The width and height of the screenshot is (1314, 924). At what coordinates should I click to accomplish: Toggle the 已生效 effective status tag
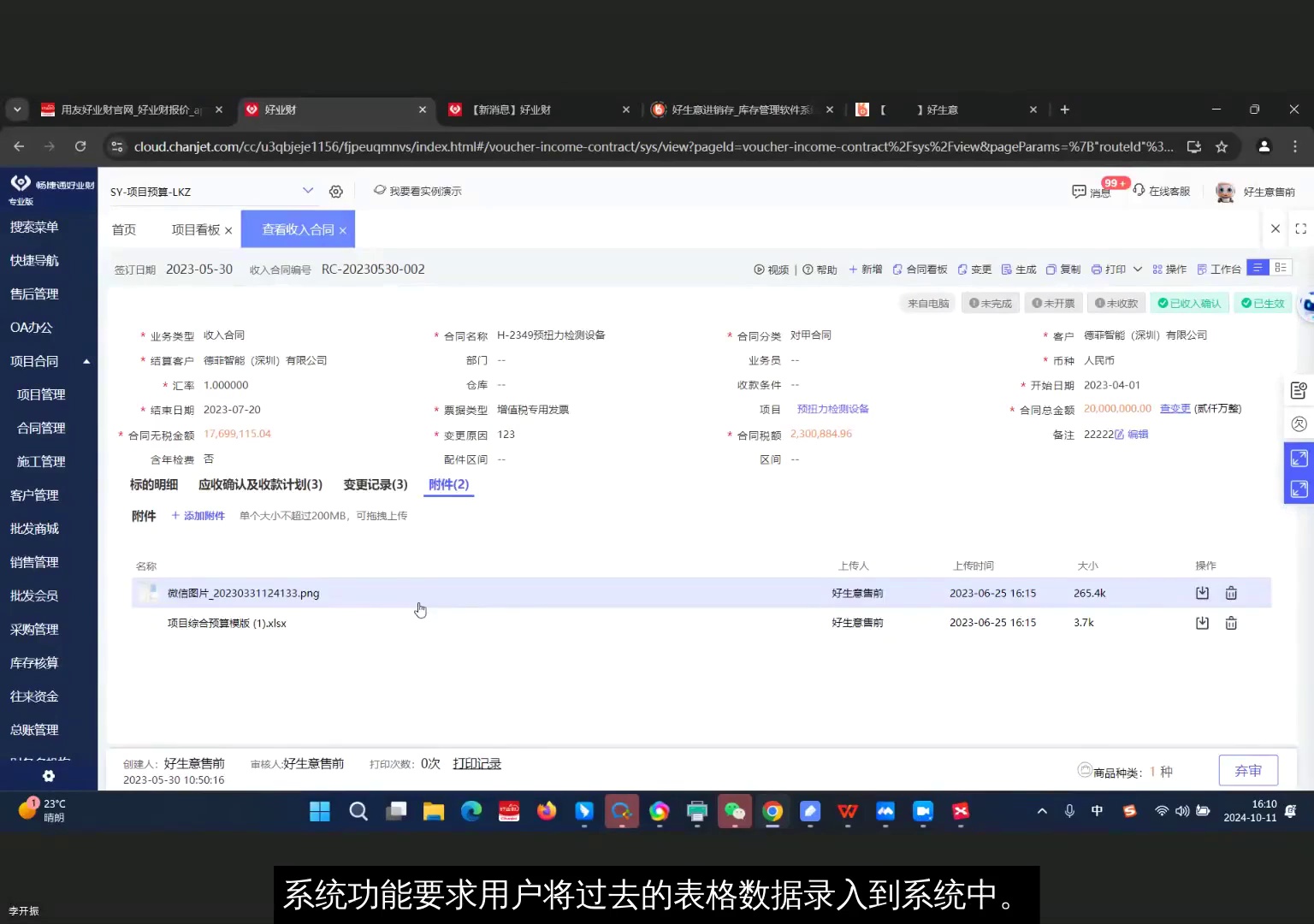(1263, 302)
